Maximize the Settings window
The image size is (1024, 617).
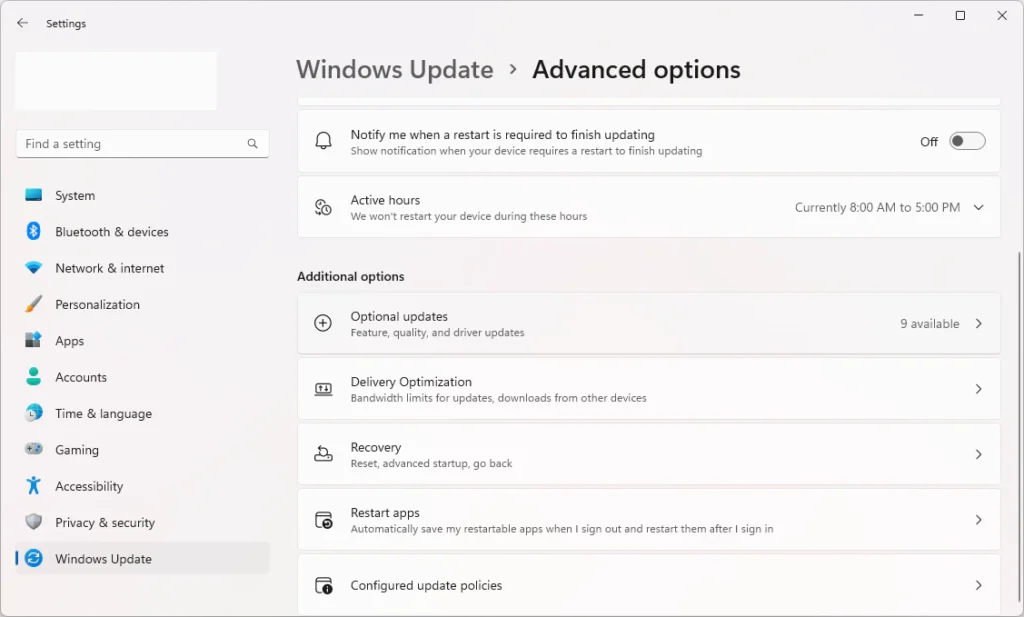pyautogui.click(x=960, y=15)
